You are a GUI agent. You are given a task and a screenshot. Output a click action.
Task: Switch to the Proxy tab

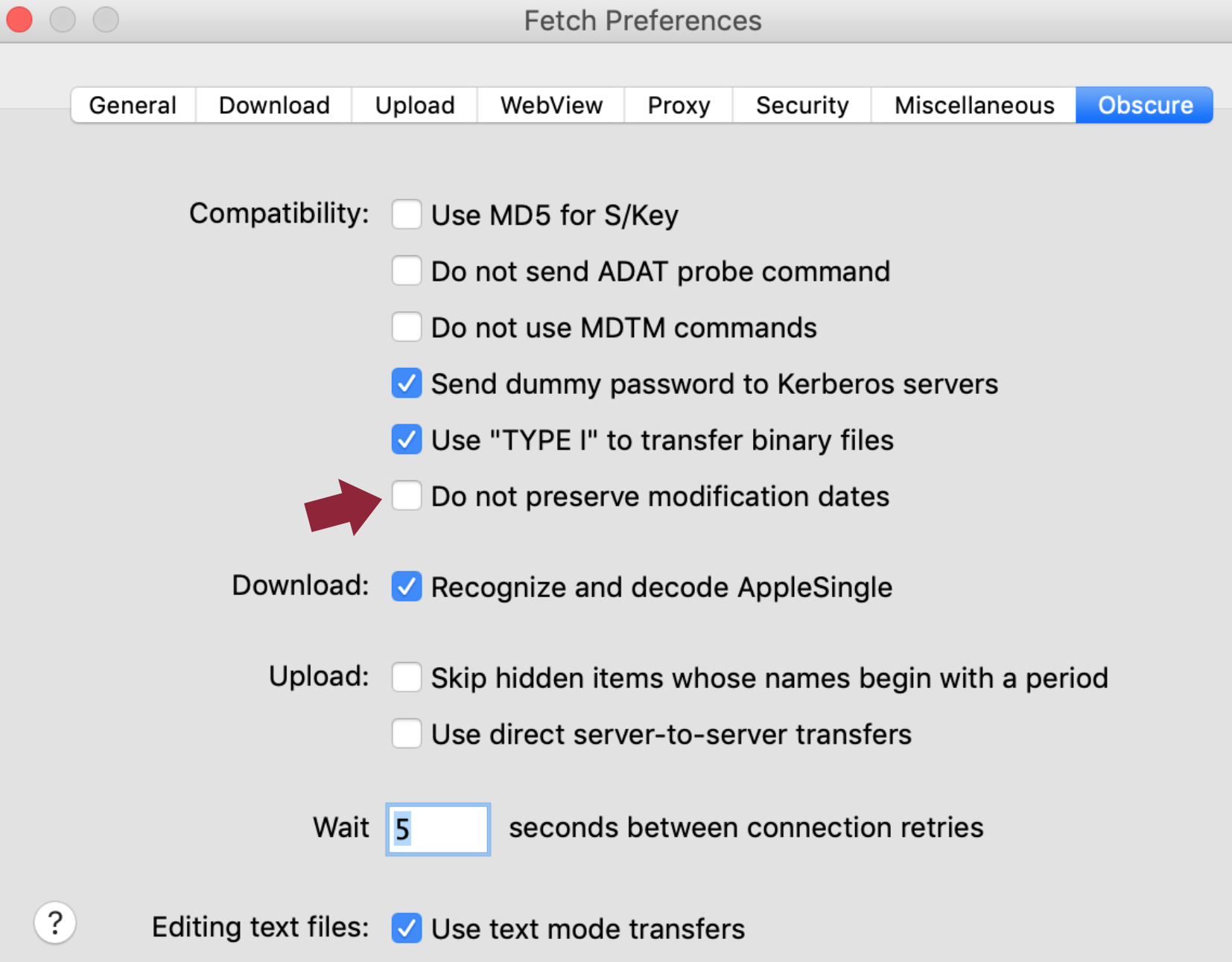678,105
